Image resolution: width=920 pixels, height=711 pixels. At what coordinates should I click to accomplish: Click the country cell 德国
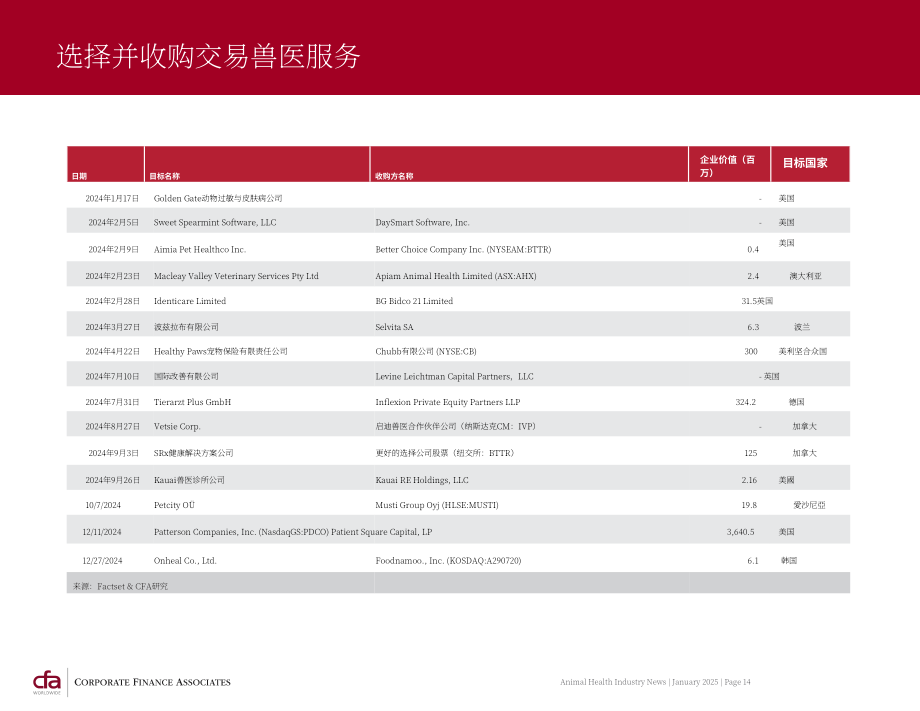click(x=797, y=402)
